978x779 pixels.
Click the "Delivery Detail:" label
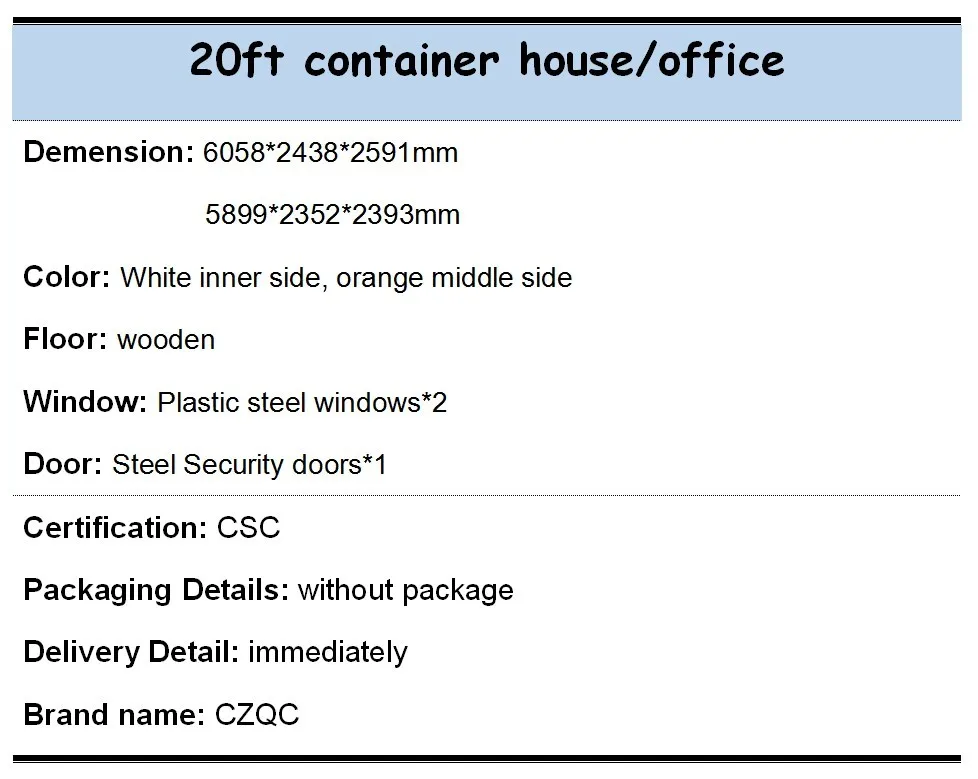[131, 652]
